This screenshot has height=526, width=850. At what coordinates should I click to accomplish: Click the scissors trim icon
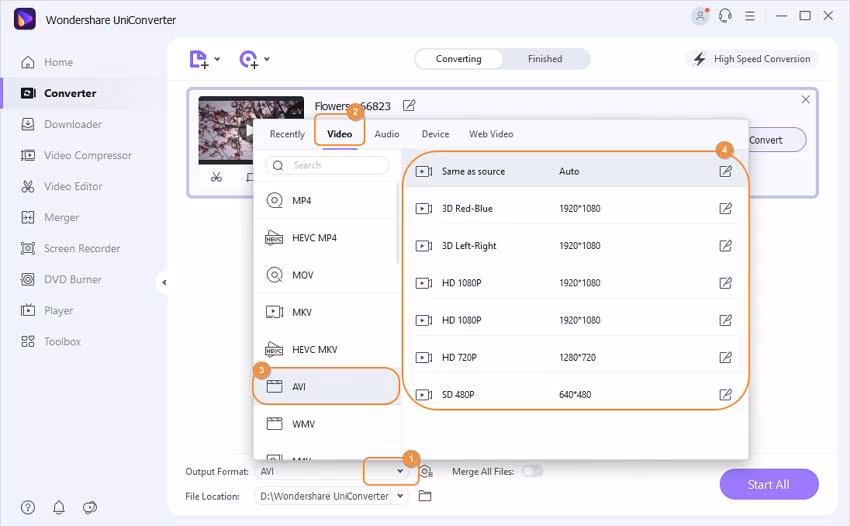(x=216, y=177)
